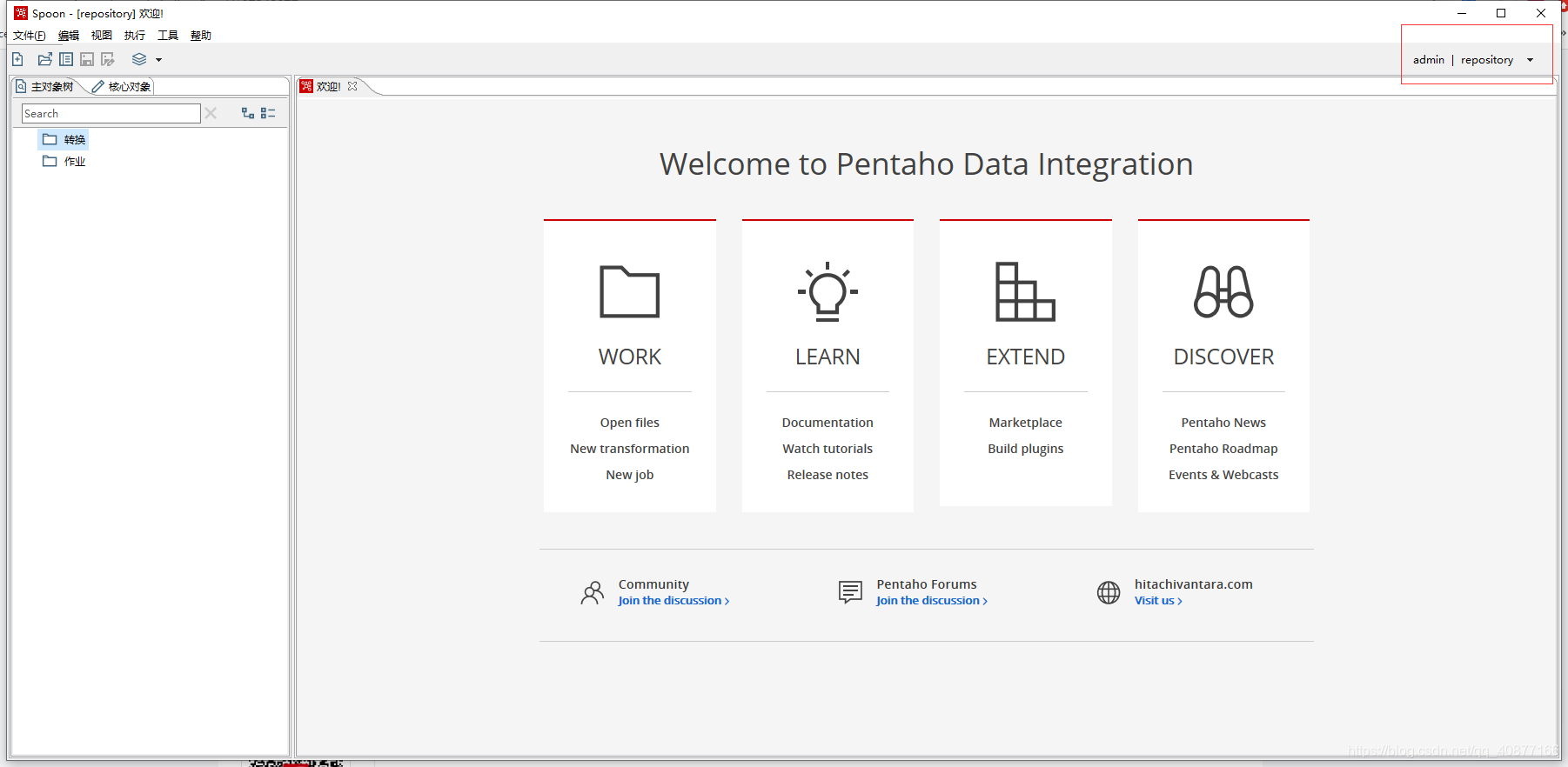
Task: Open the 文件(F) menu
Action: [x=29, y=36]
